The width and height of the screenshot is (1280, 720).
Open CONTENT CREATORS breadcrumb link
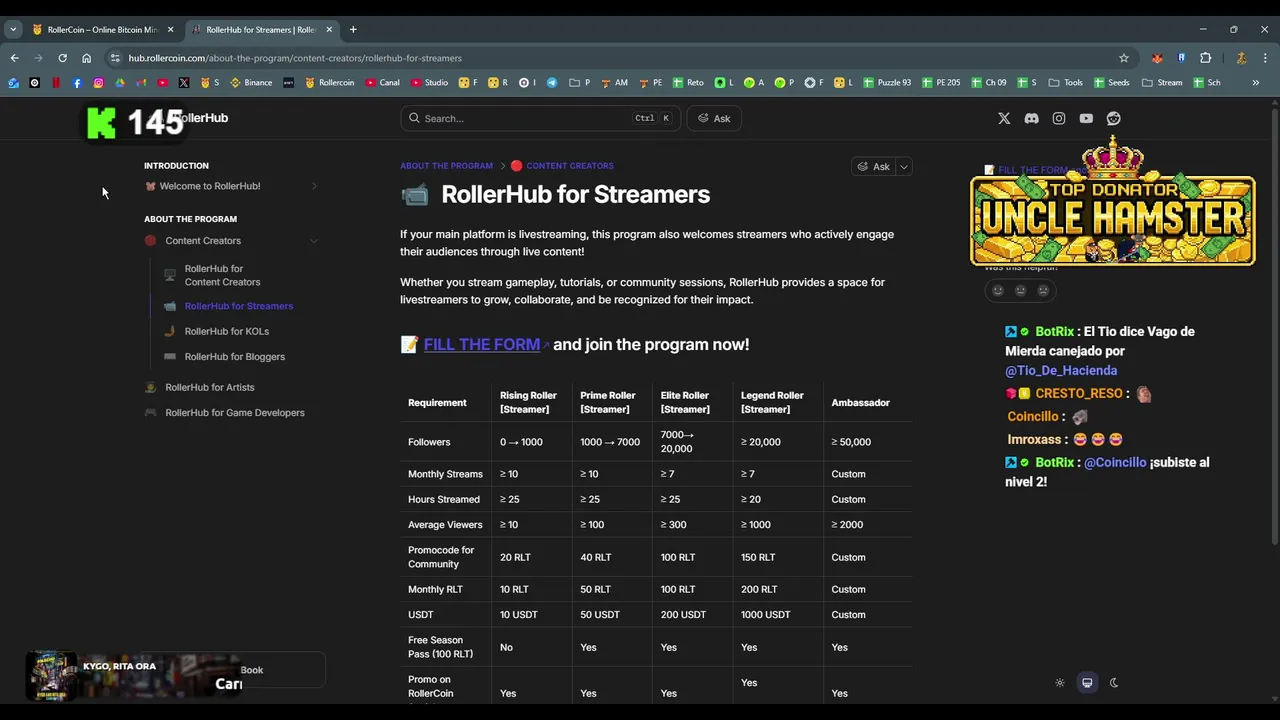570,166
